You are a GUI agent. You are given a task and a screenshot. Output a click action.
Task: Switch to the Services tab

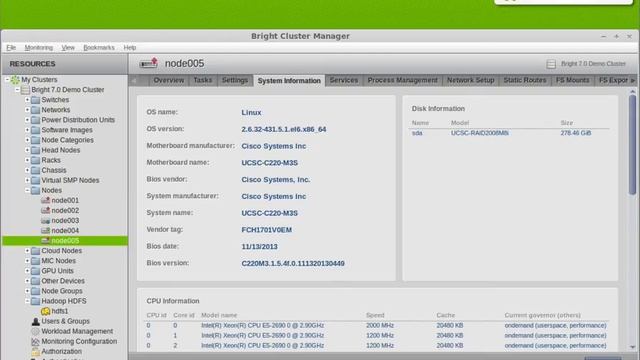point(344,80)
